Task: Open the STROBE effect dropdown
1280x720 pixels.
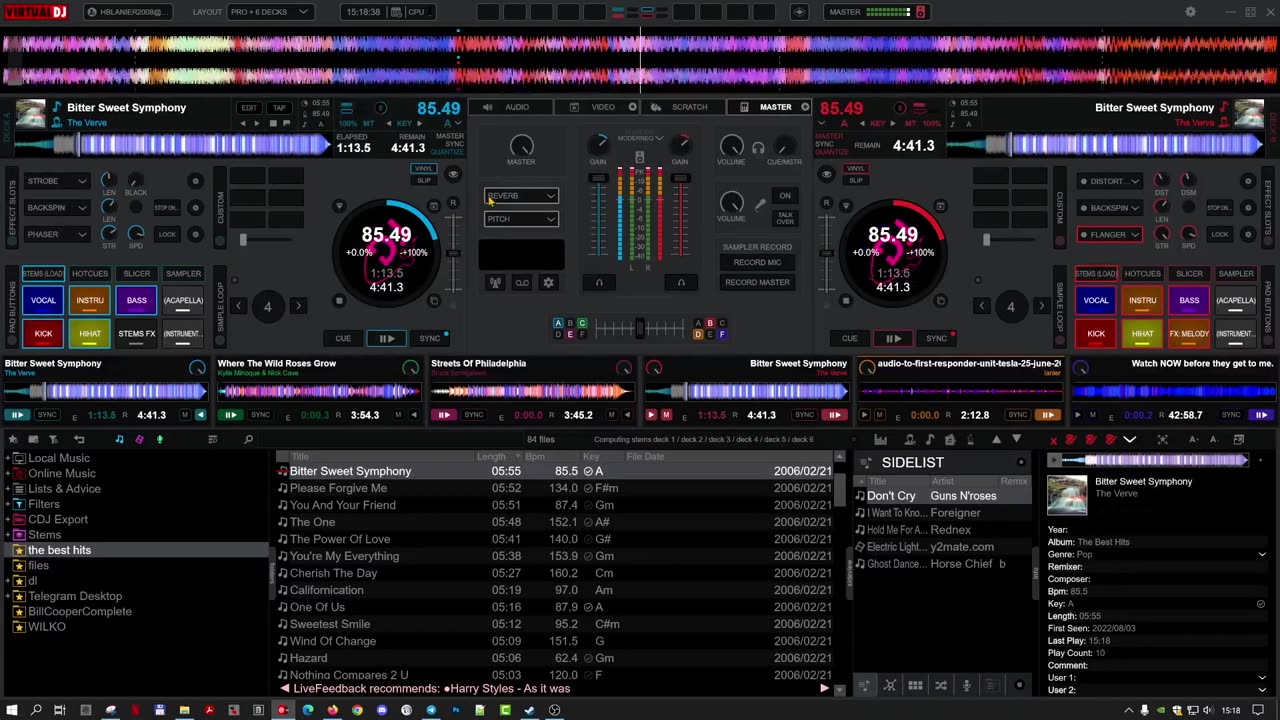Action: tap(56, 181)
